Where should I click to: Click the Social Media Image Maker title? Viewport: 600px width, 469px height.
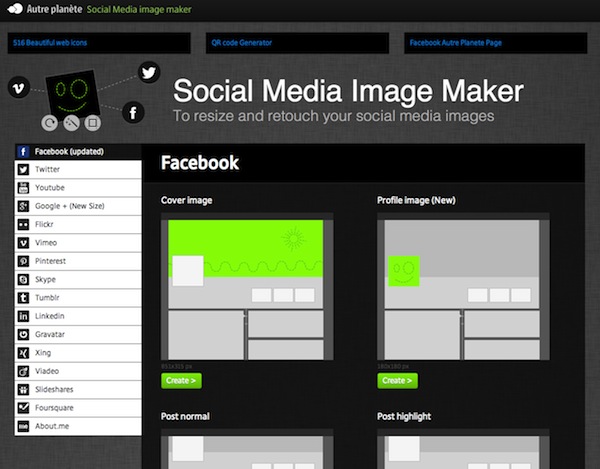(348, 91)
